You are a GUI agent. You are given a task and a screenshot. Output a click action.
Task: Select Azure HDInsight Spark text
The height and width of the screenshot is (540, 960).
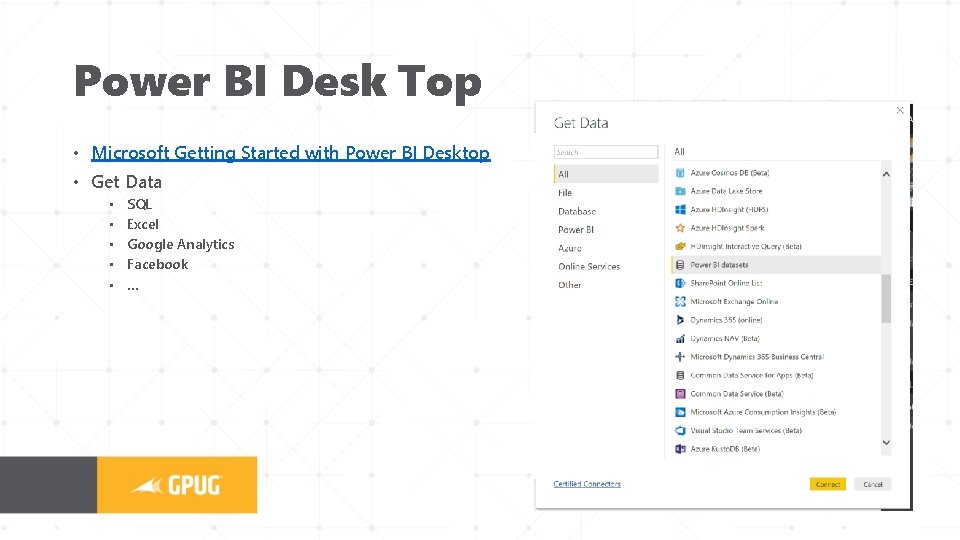727,228
